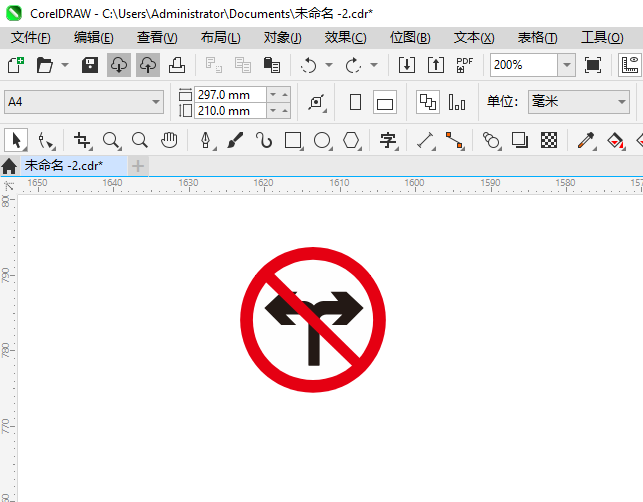Select the Zoom magnifier tool with flyout
Viewport: 643px width, 502px height.
112,140
